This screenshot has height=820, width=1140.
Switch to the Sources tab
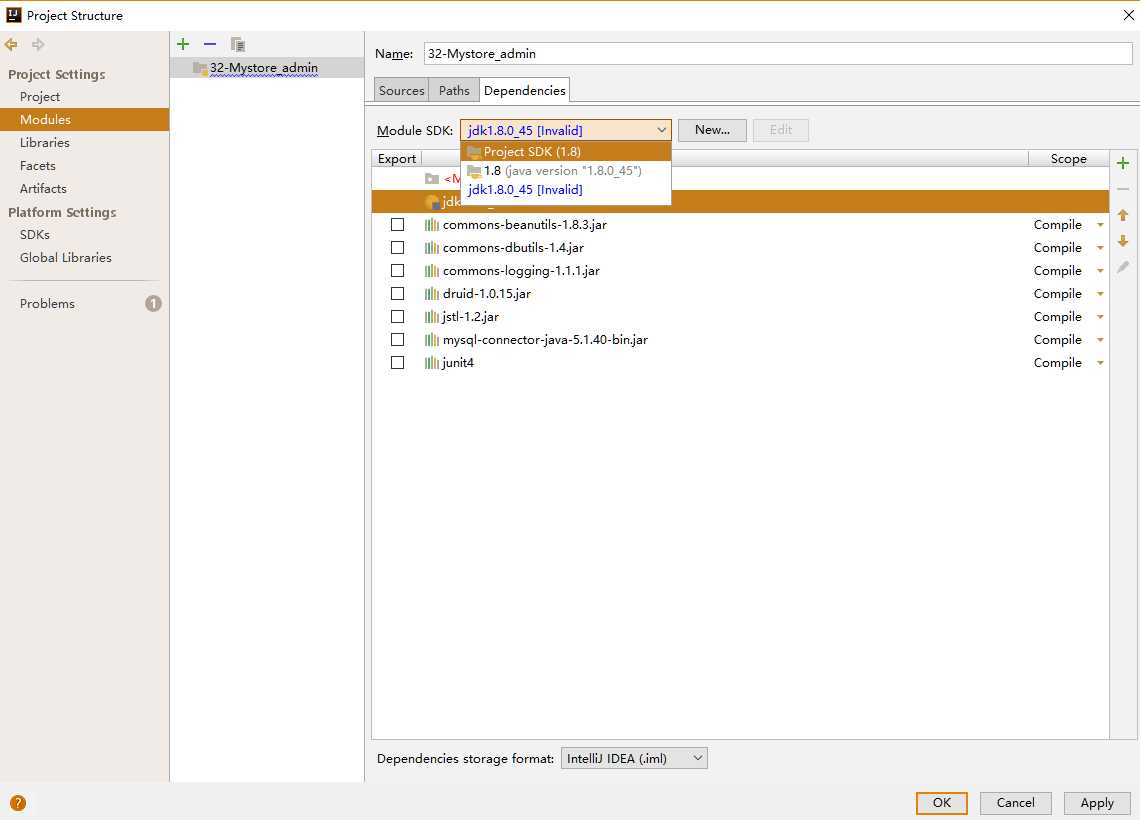point(401,90)
